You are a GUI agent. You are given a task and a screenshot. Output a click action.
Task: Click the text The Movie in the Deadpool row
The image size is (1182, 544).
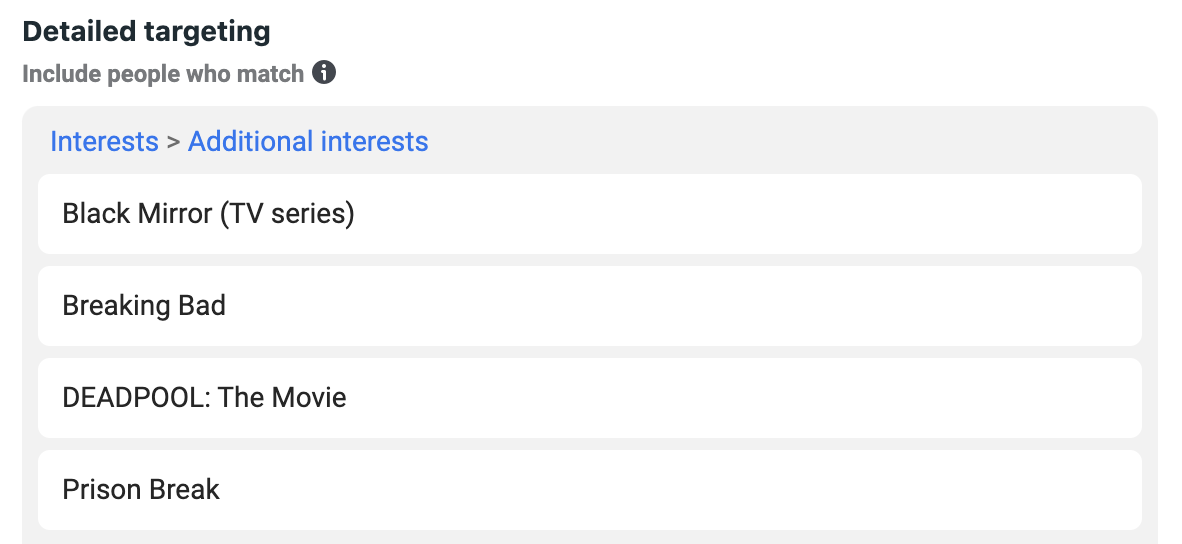[282, 398]
